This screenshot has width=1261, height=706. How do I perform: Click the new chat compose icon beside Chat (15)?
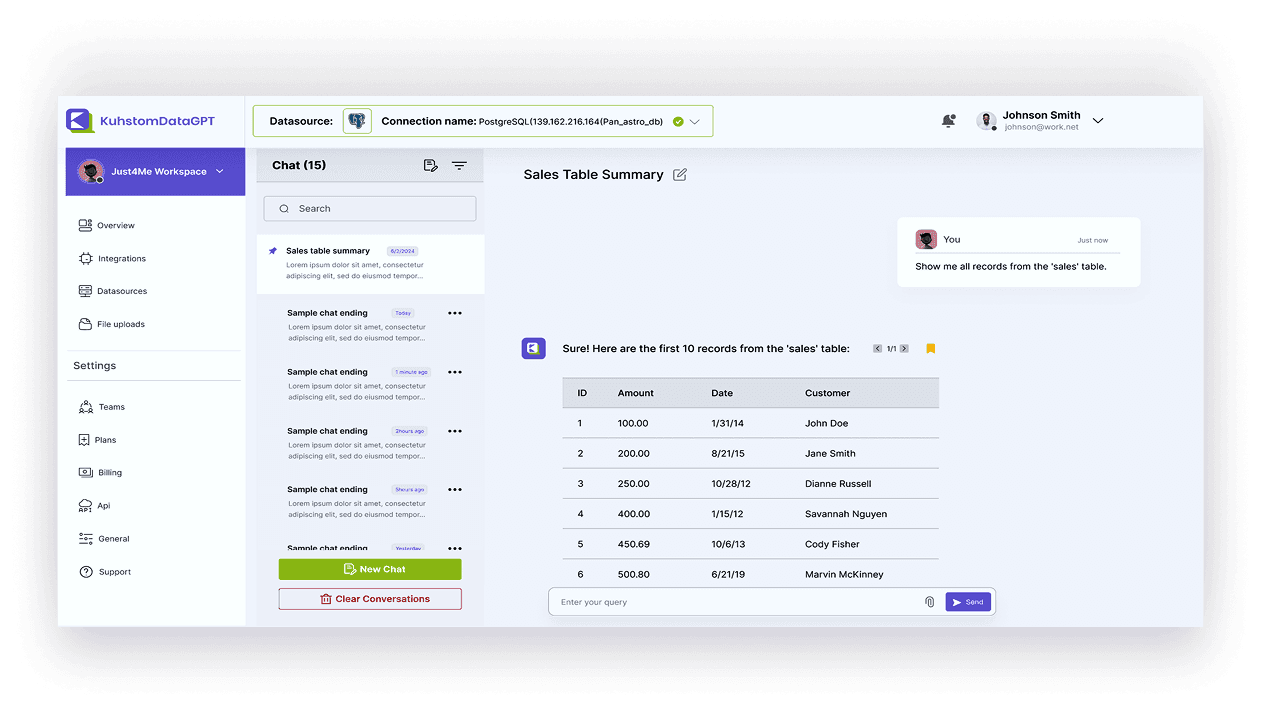430,165
